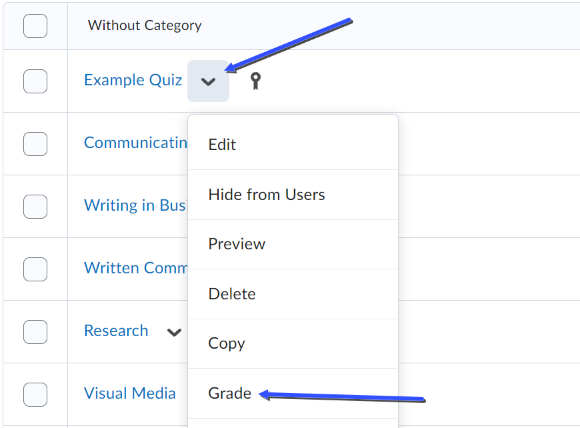Open the Visual Media quiz link
The image size is (580, 428).
[130, 393]
